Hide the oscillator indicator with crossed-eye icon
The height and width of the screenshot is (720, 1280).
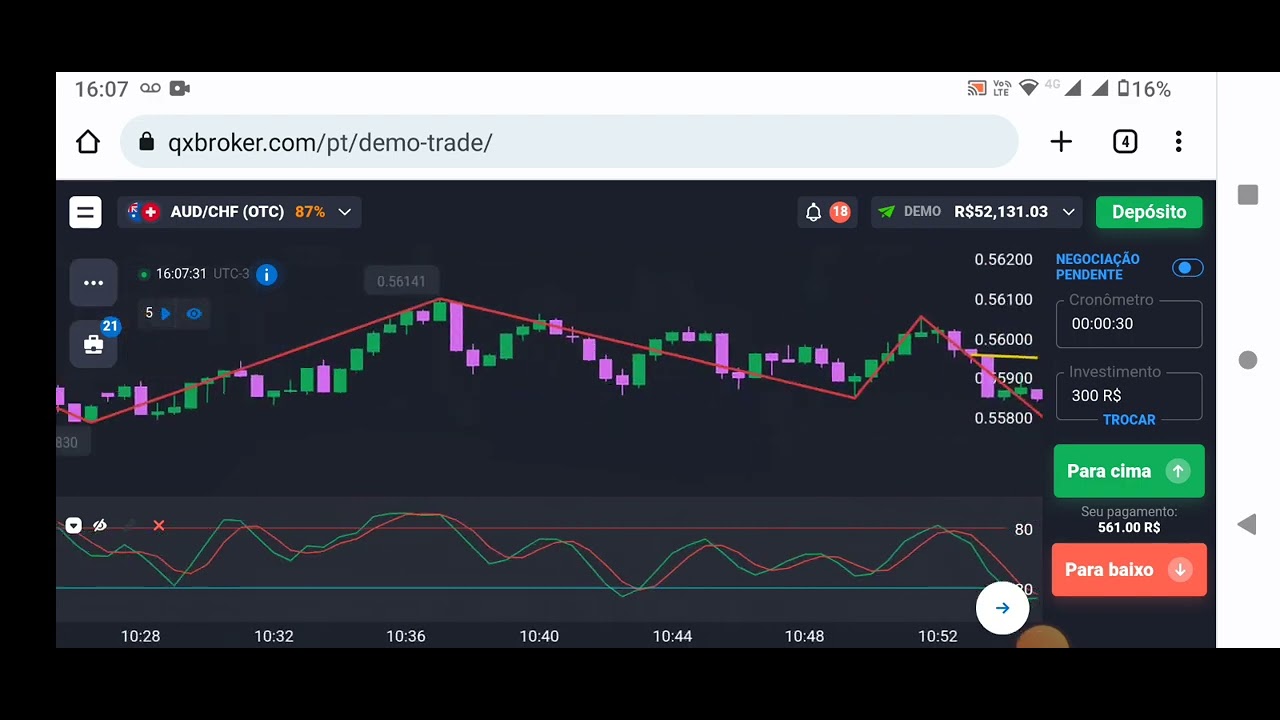click(100, 525)
